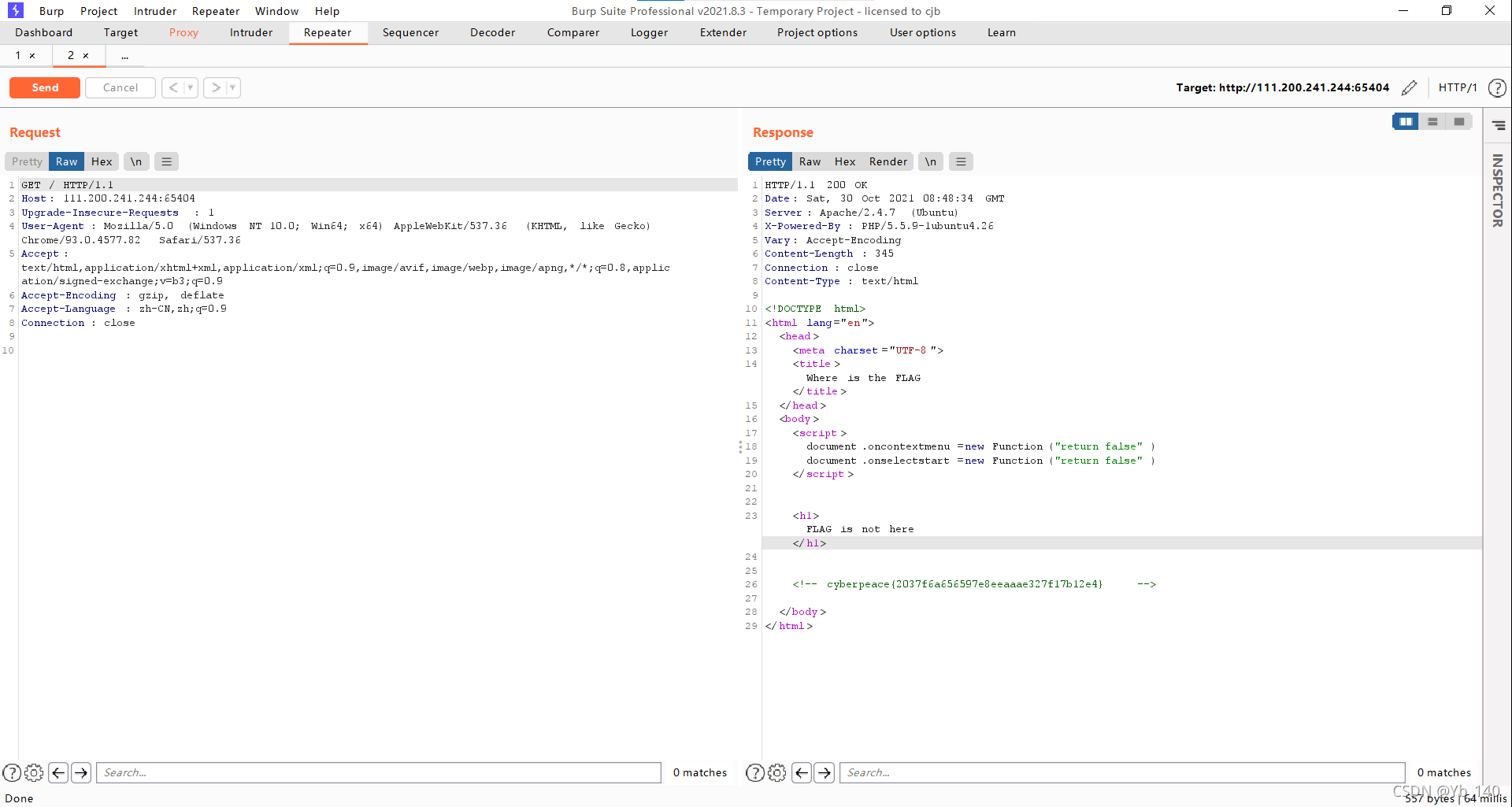Viewport: 1512px width, 807px height.
Task: Toggle response non-printable characters \n
Action: (931, 161)
